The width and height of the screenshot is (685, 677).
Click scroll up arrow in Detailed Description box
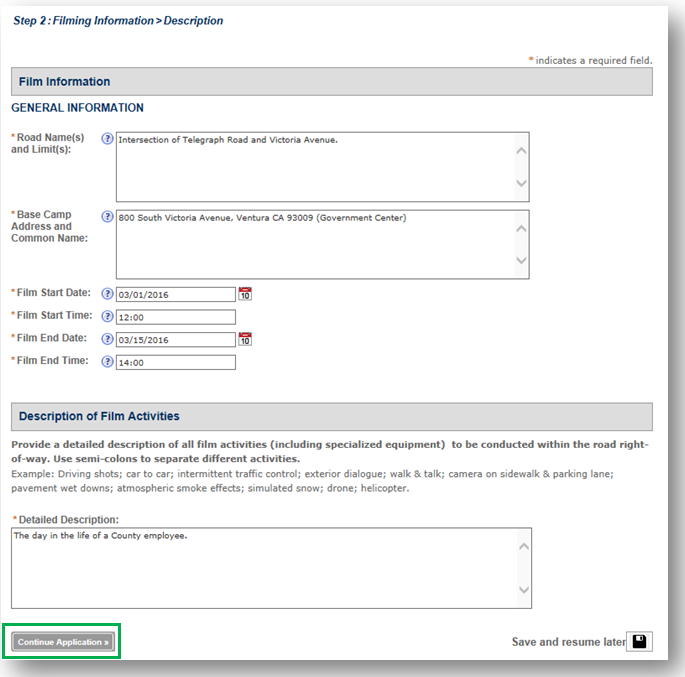click(x=523, y=546)
